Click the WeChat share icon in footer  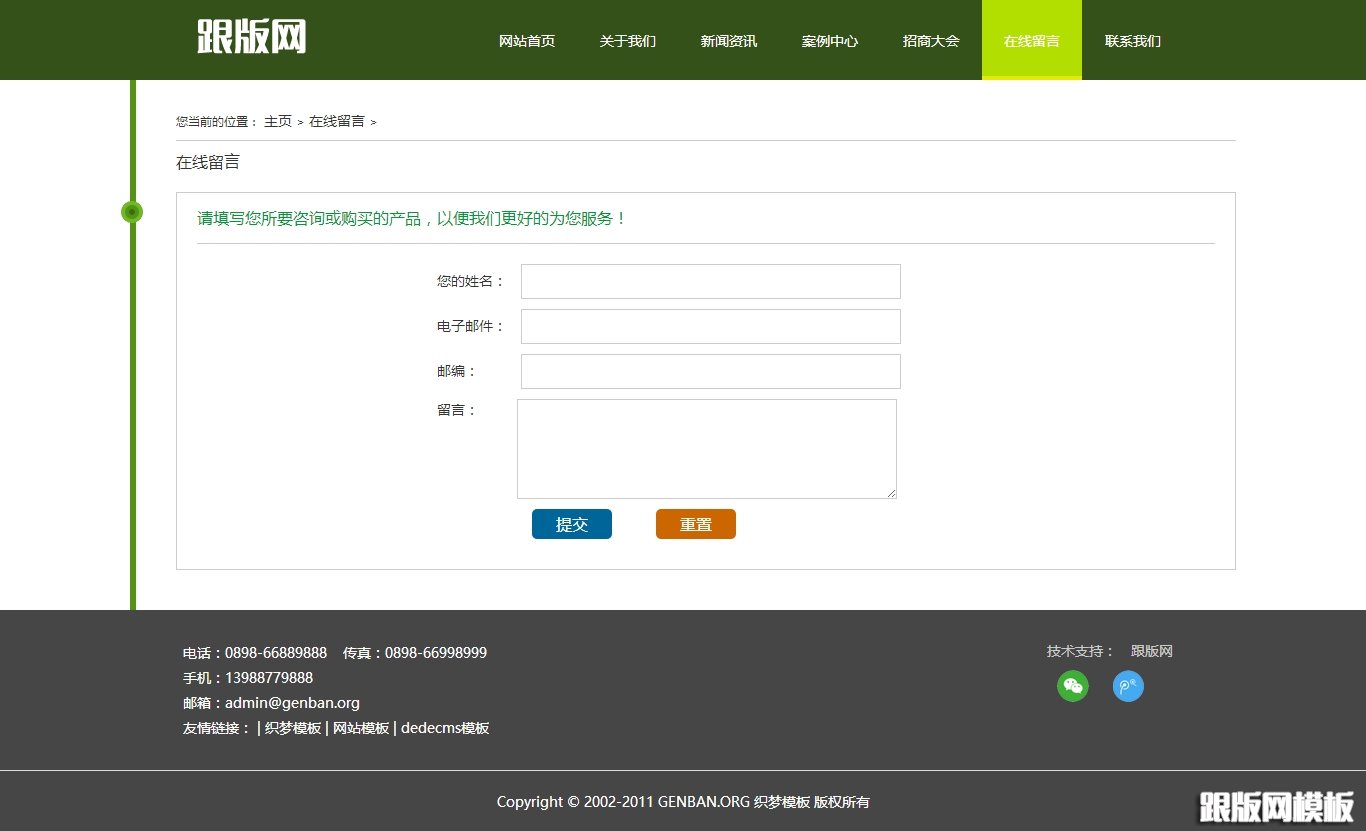pyautogui.click(x=1072, y=687)
